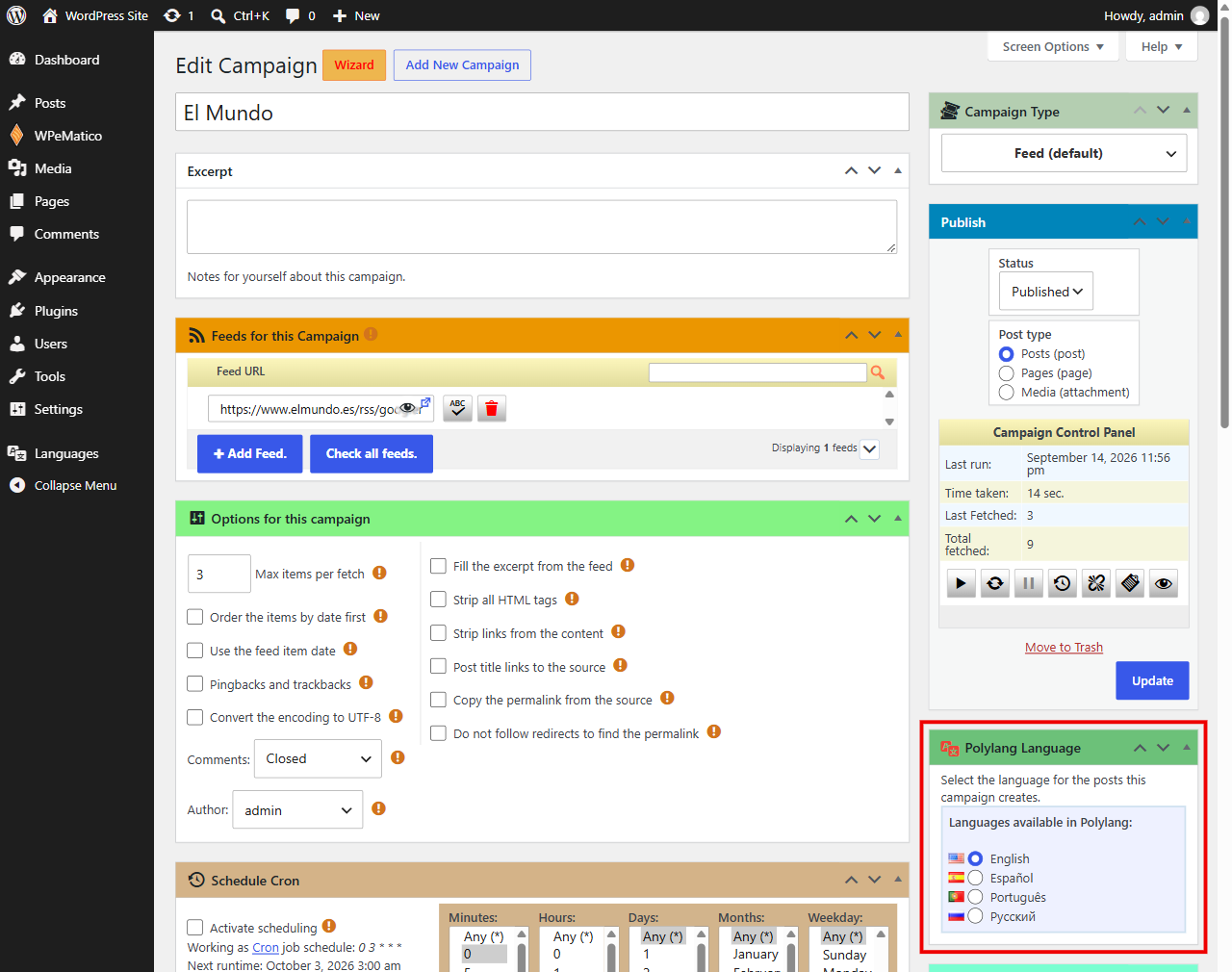
Task: Click the help icon next to Feeds for this Campaign
Action: pyautogui.click(x=371, y=335)
